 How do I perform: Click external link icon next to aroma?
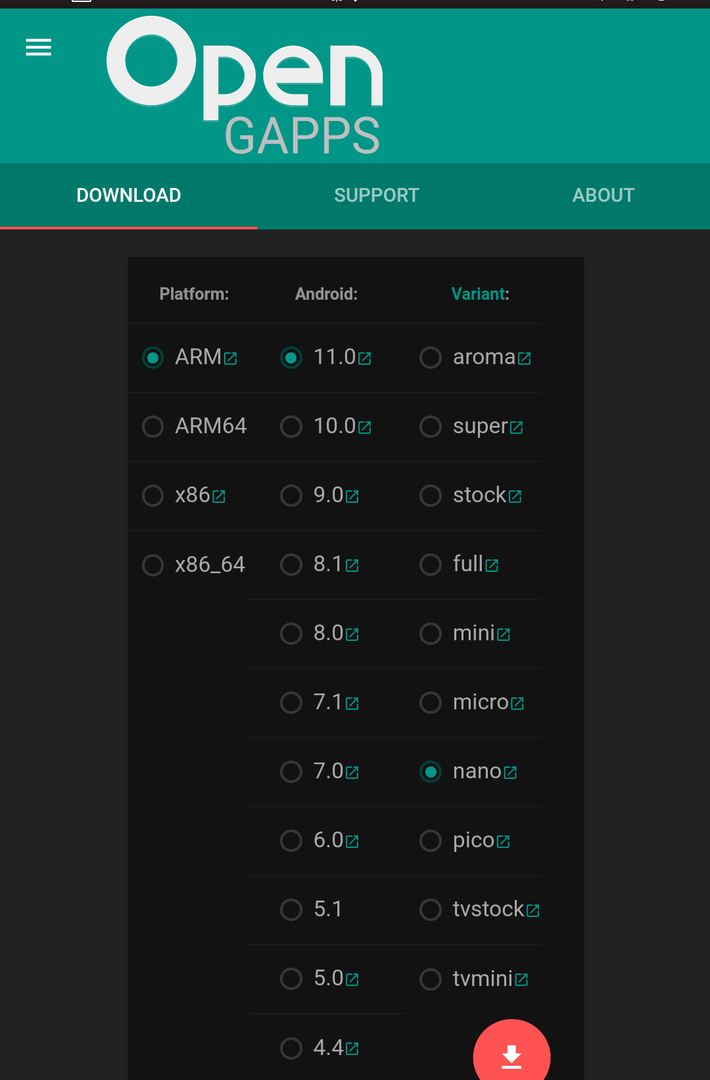pos(524,359)
